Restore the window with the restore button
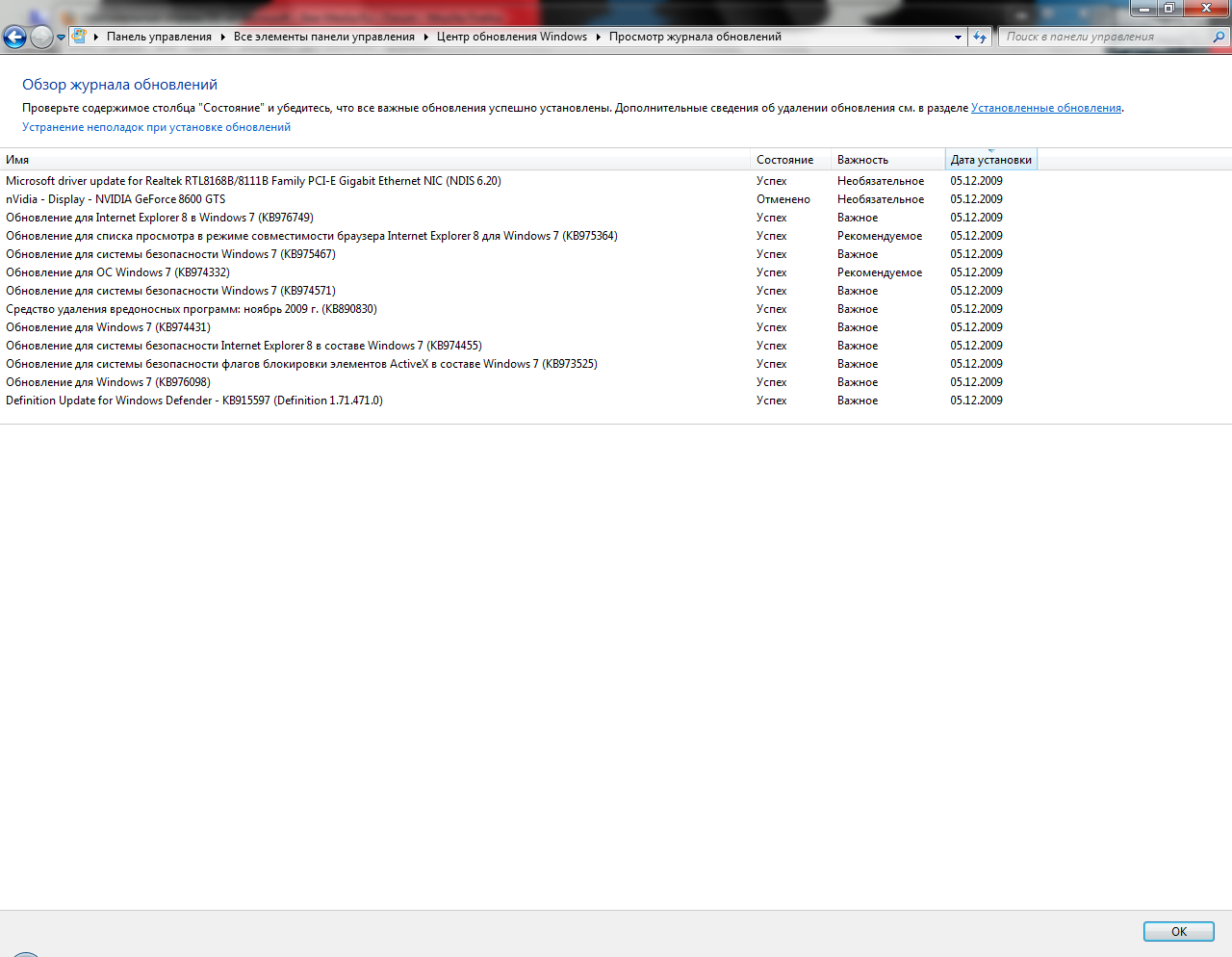This screenshot has height=957, width=1232. (x=1169, y=8)
